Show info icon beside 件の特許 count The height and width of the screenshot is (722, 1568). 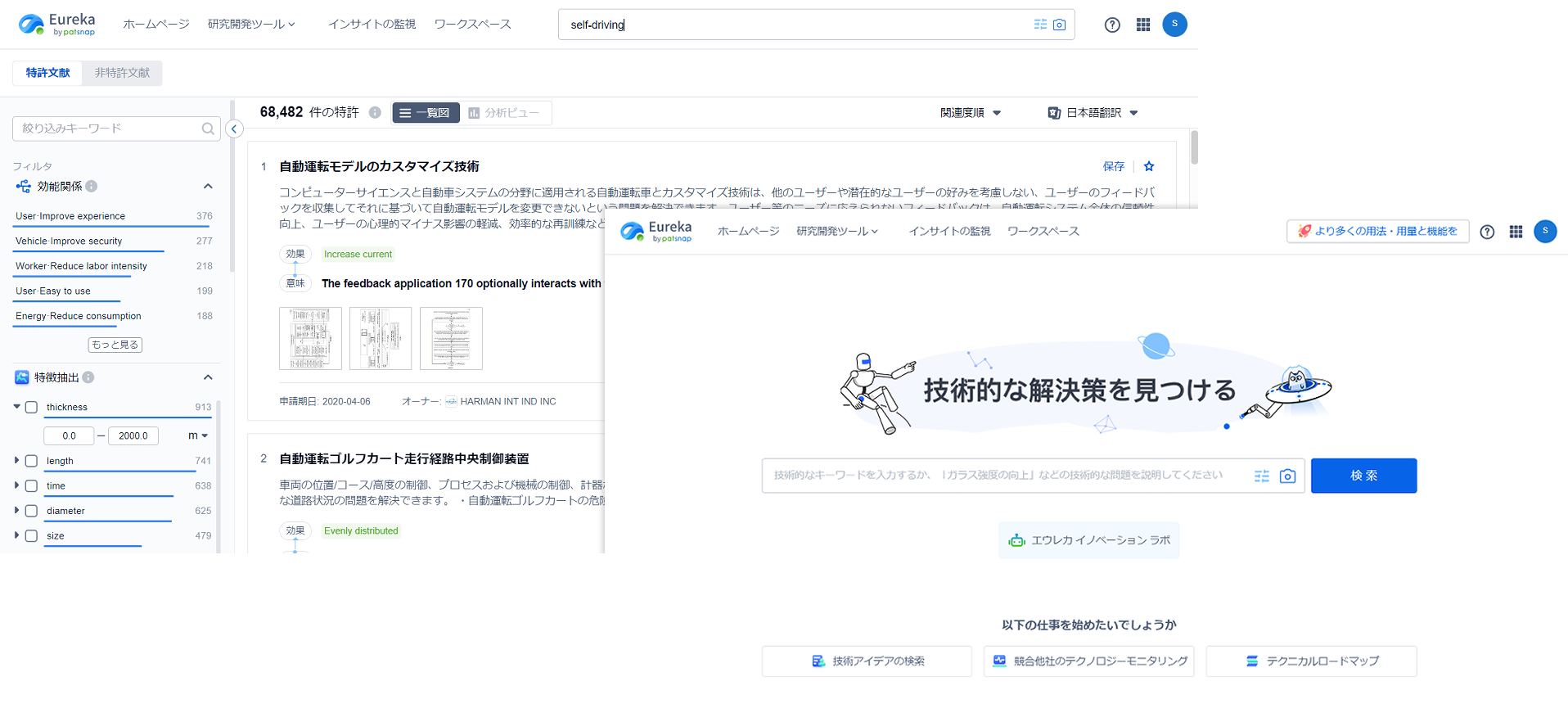pos(375,113)
